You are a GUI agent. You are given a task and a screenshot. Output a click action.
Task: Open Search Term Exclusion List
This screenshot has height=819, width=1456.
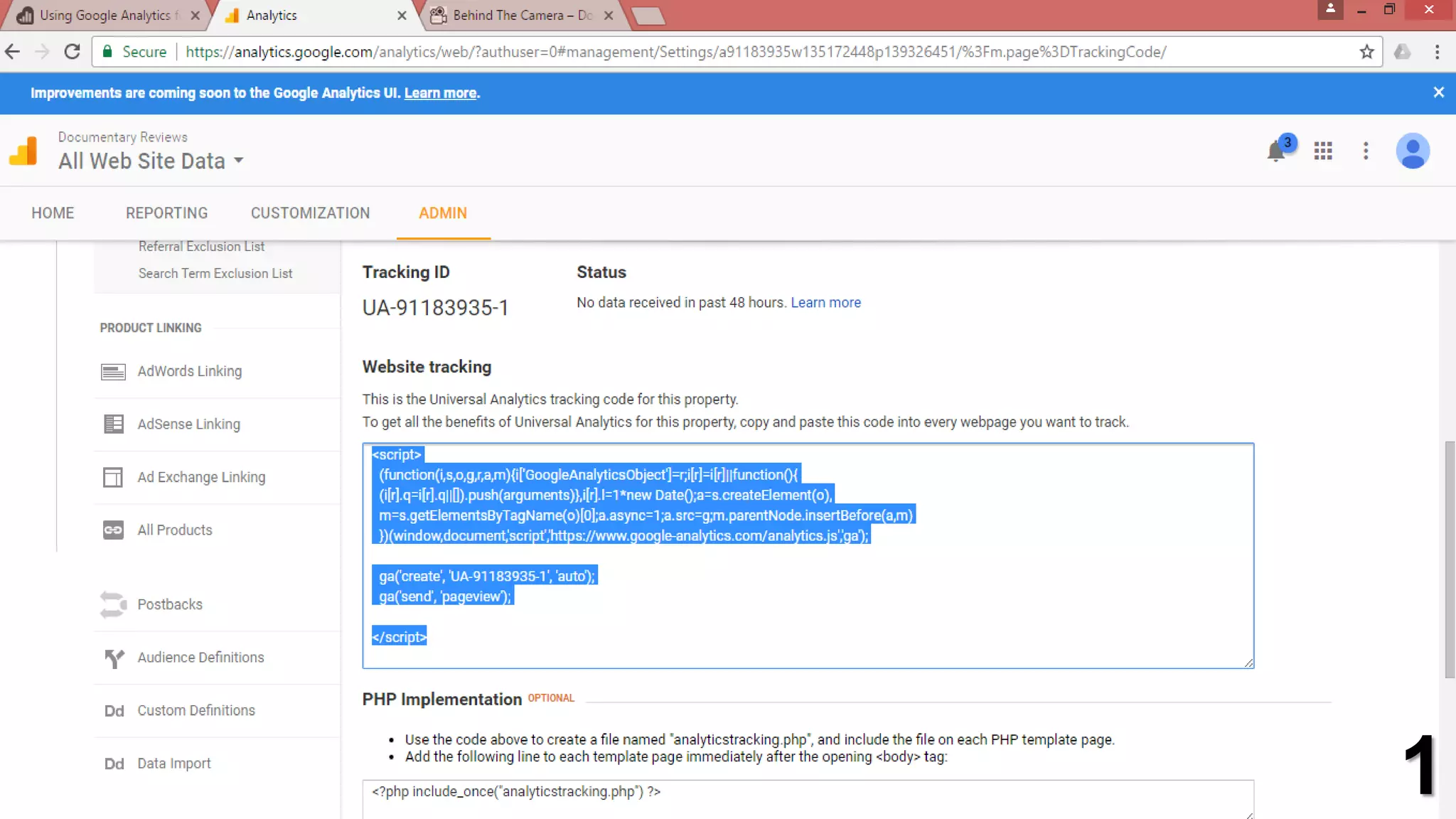point(215,274)
